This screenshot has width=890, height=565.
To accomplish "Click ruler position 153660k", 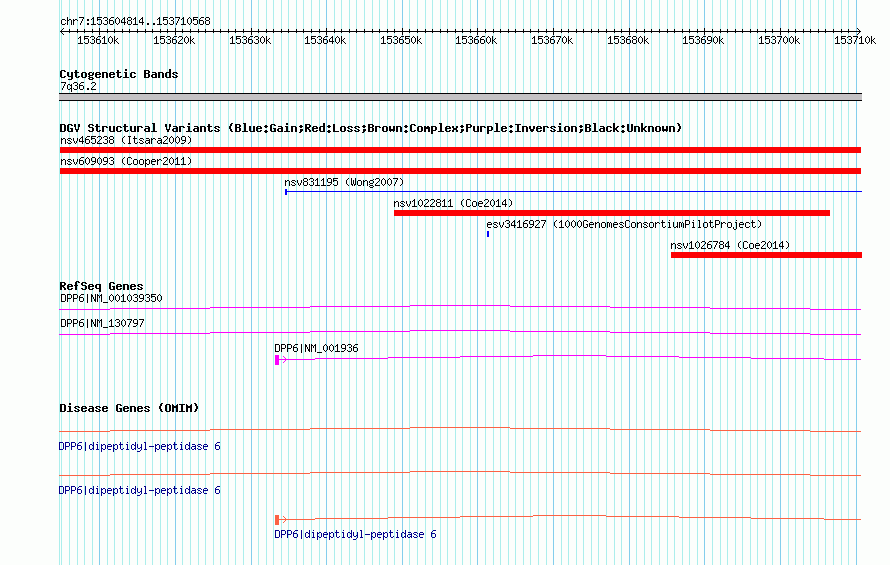I will (476, 40).
